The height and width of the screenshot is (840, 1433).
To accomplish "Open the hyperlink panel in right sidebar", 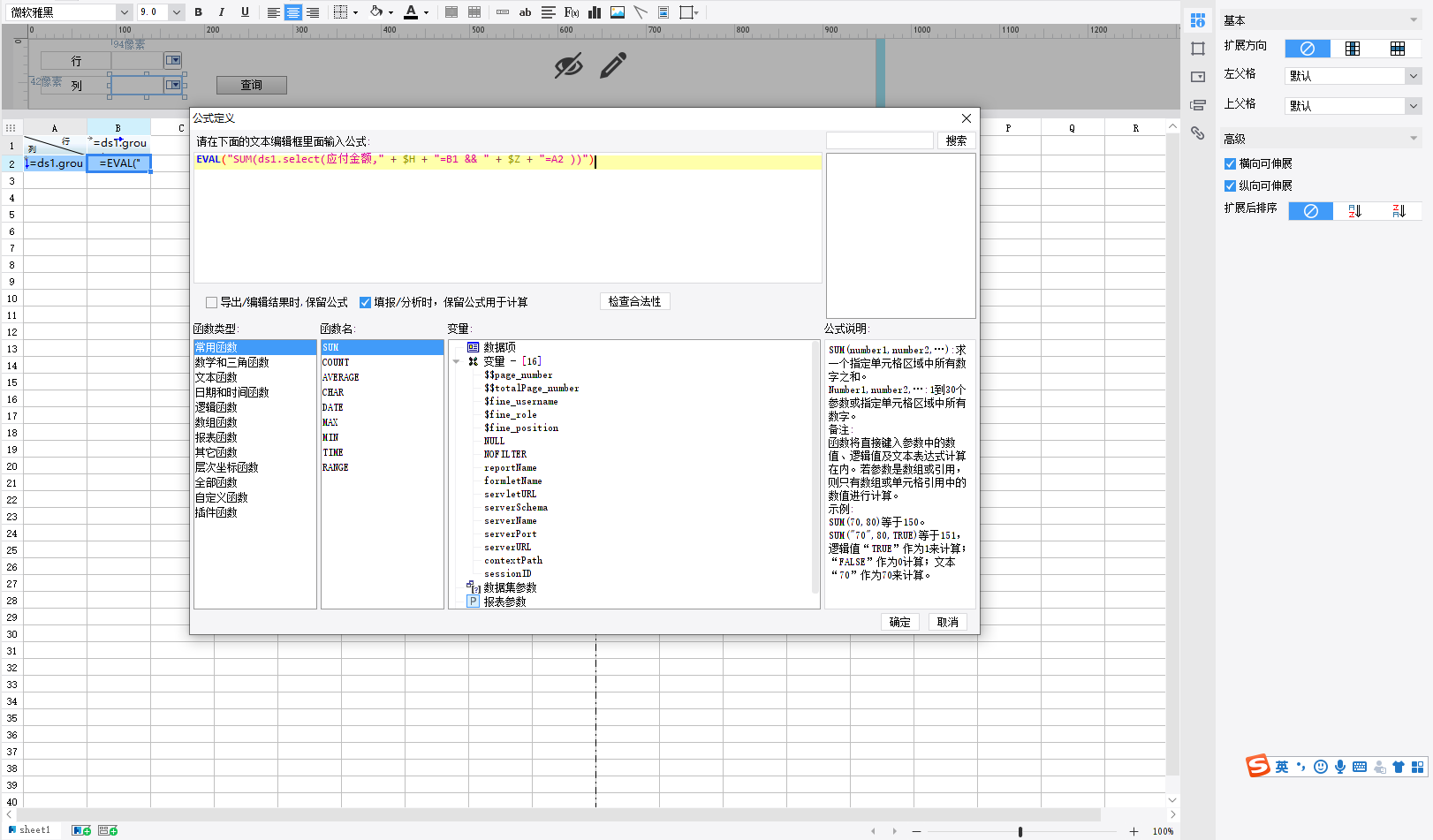I will coord(1198,133).
